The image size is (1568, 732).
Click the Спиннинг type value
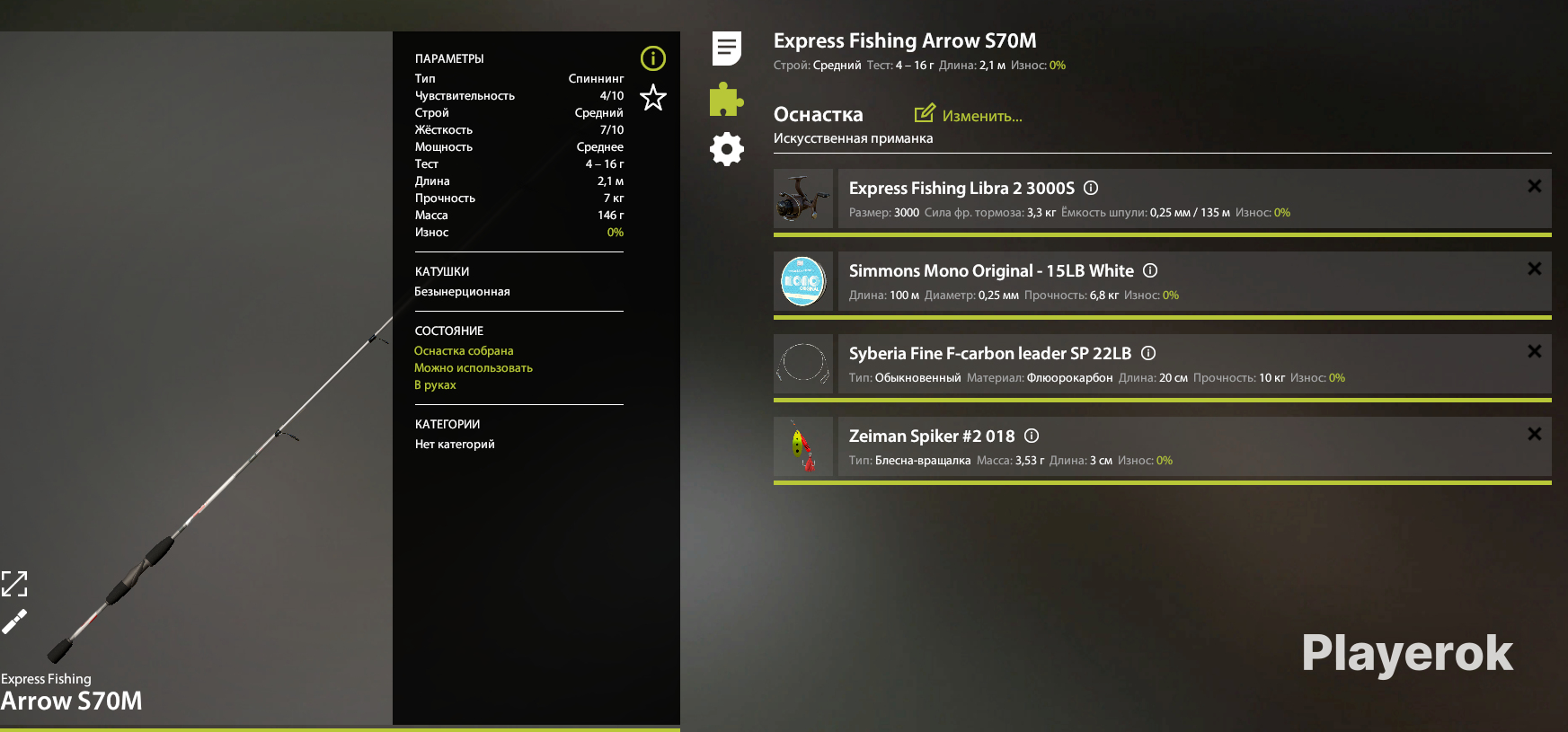(596, 78)
